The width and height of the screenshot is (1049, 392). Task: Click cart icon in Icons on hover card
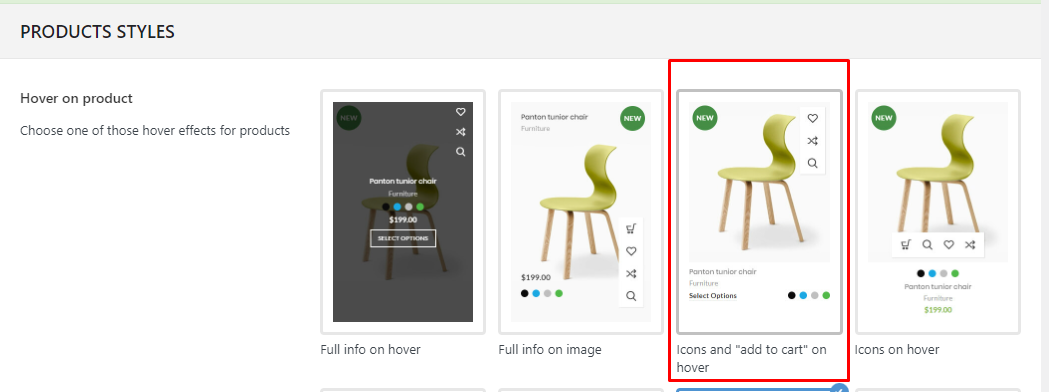[905, 245]
